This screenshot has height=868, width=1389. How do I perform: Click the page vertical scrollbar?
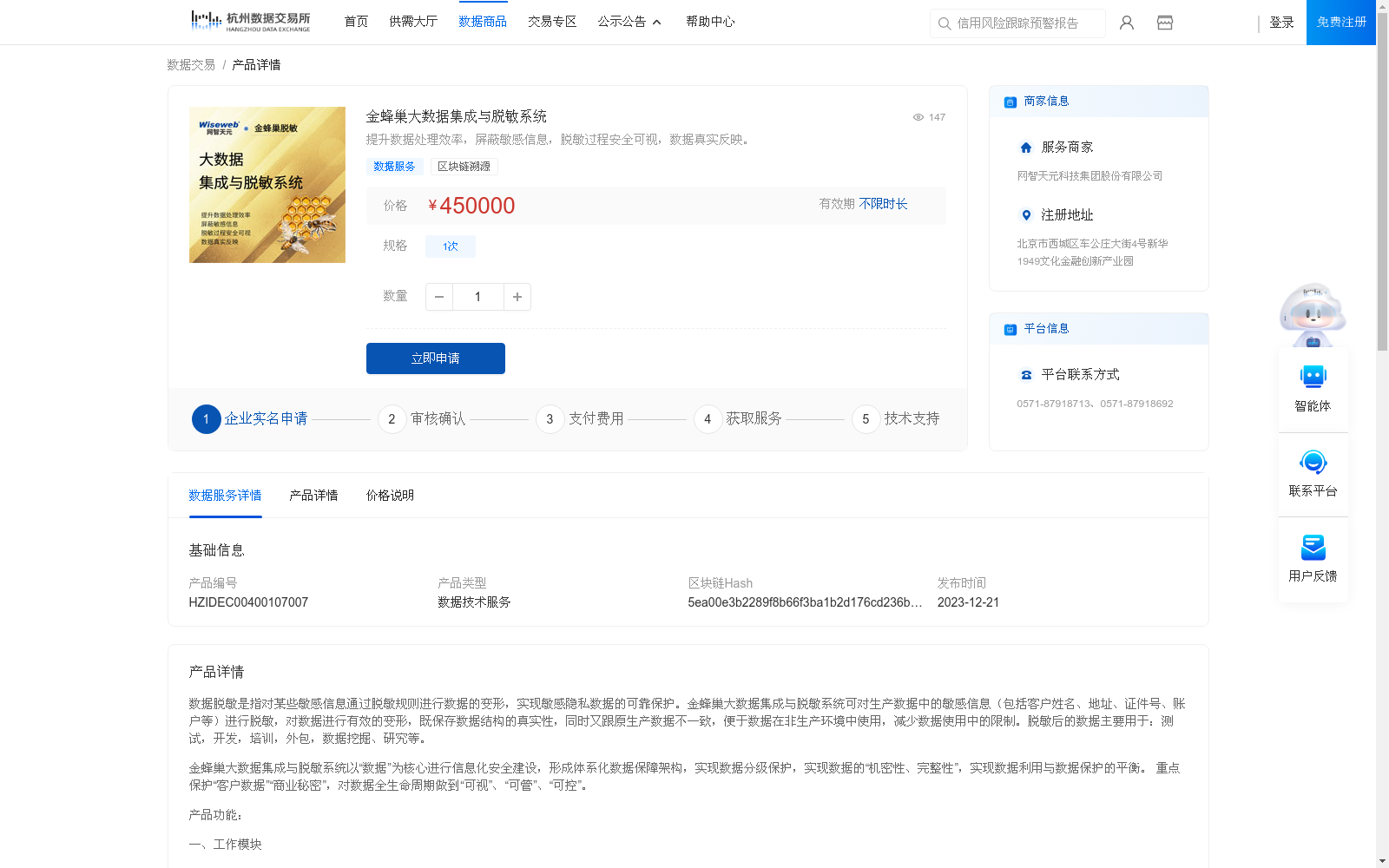[1382, 182]
